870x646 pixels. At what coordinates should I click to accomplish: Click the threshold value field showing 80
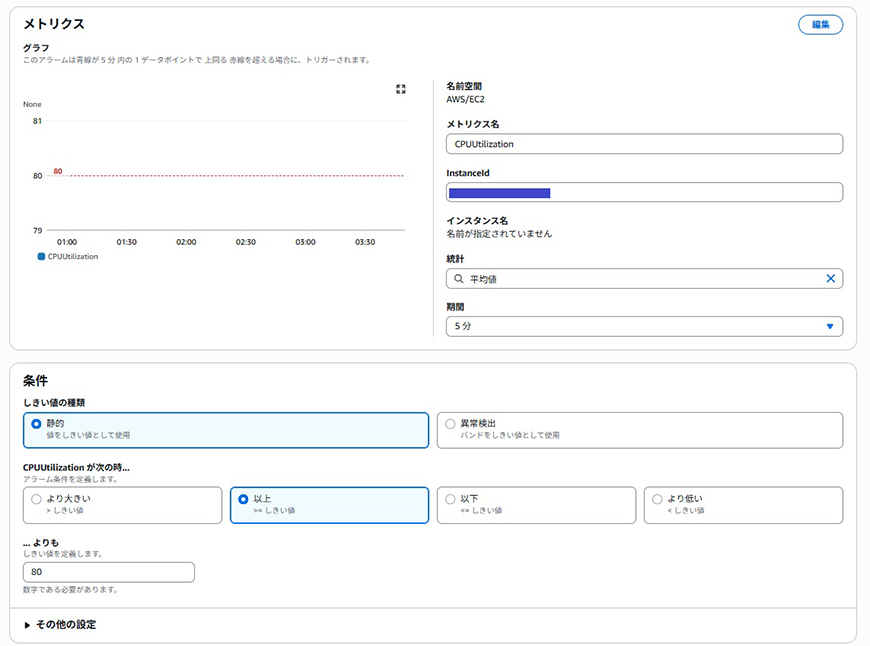coord(108,572)
